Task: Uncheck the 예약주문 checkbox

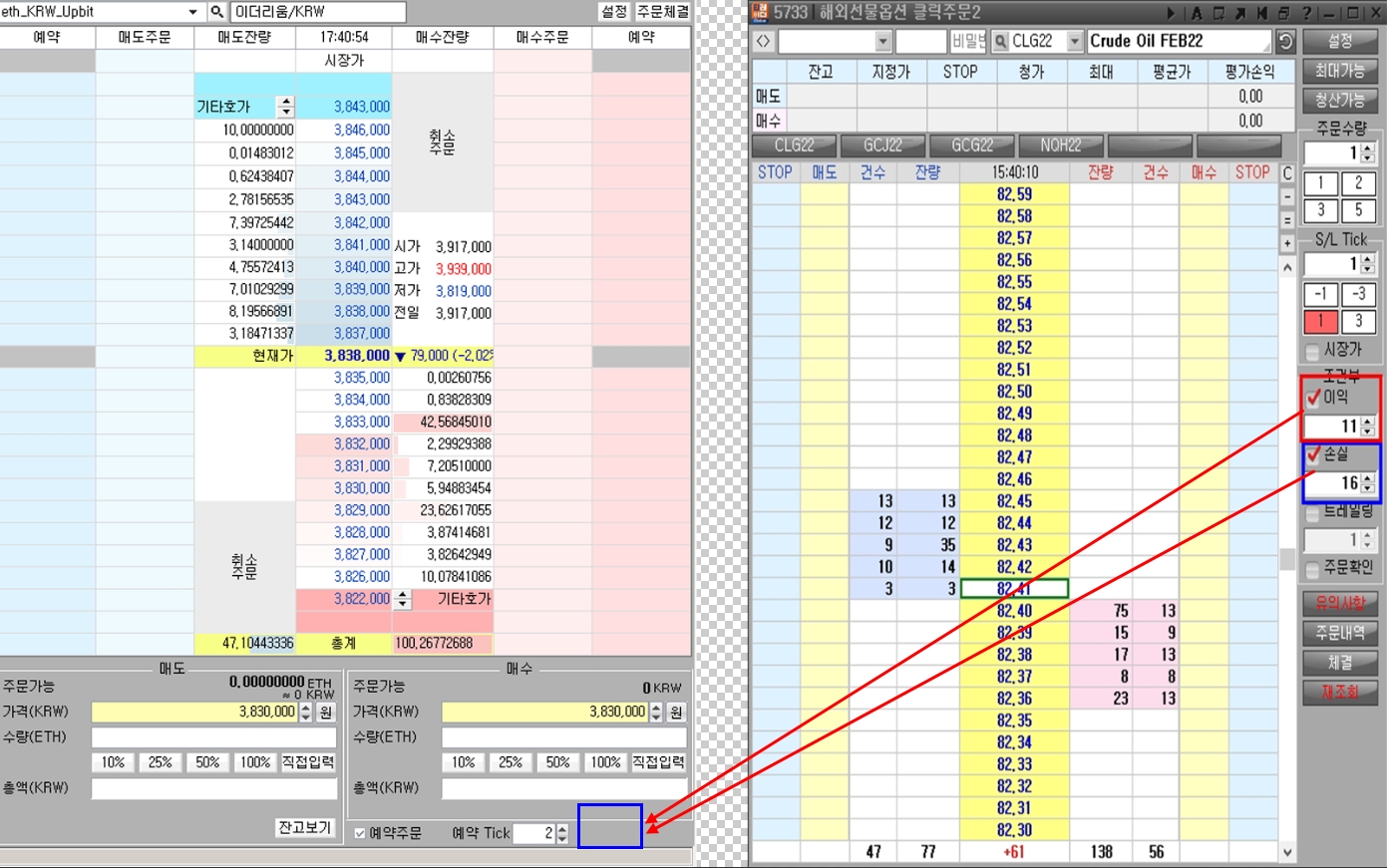Action: pos(360,833)
